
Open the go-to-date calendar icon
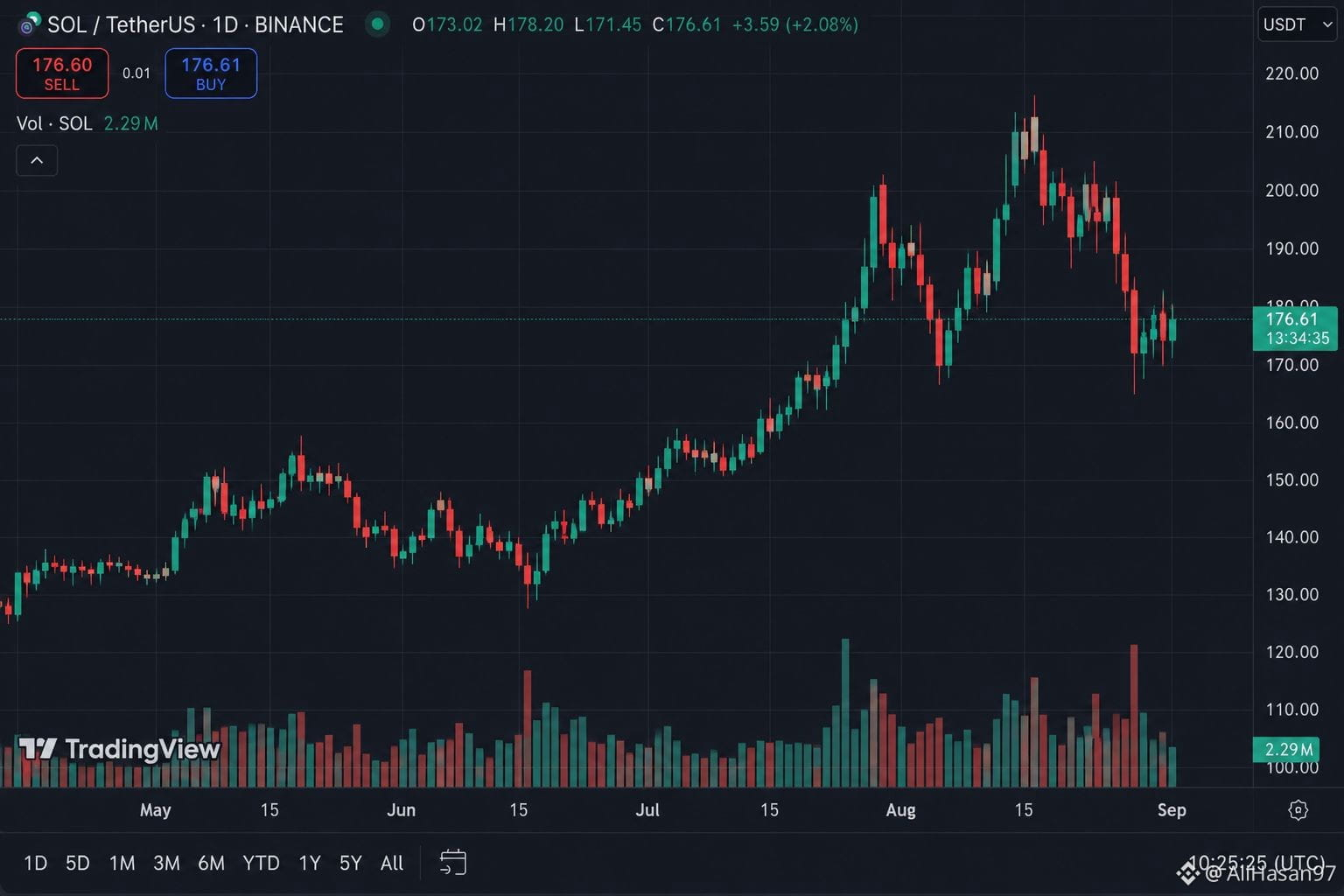coord(452,864)
